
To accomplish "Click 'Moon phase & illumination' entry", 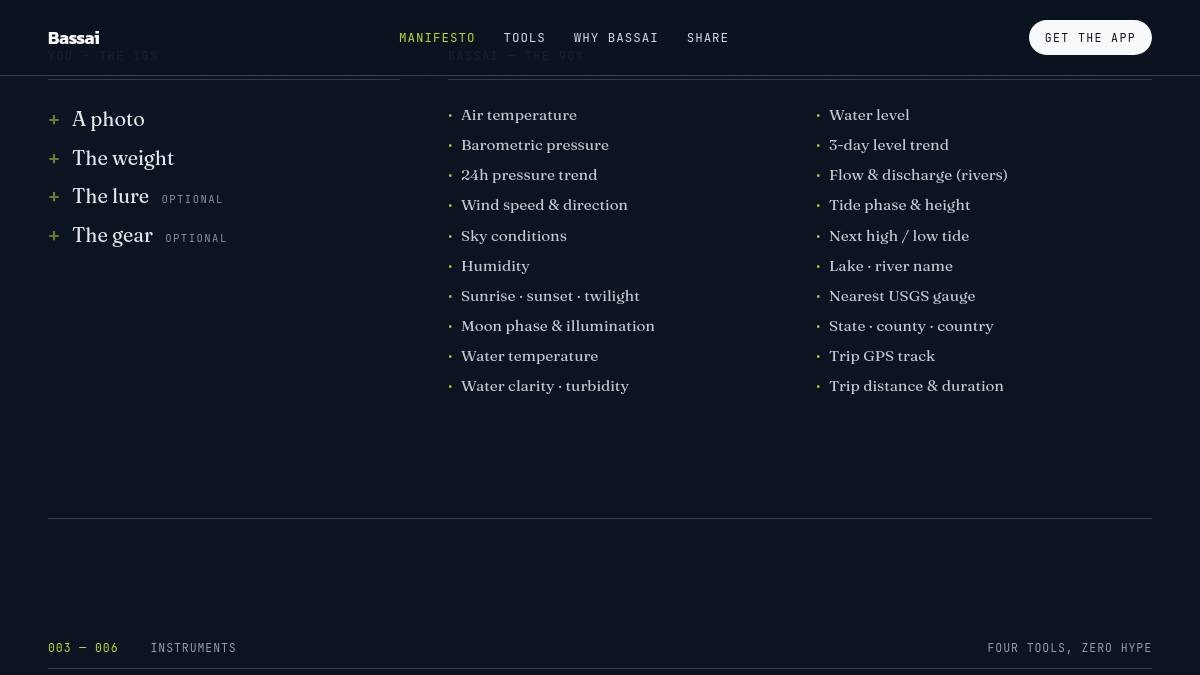I will point(558,326).
